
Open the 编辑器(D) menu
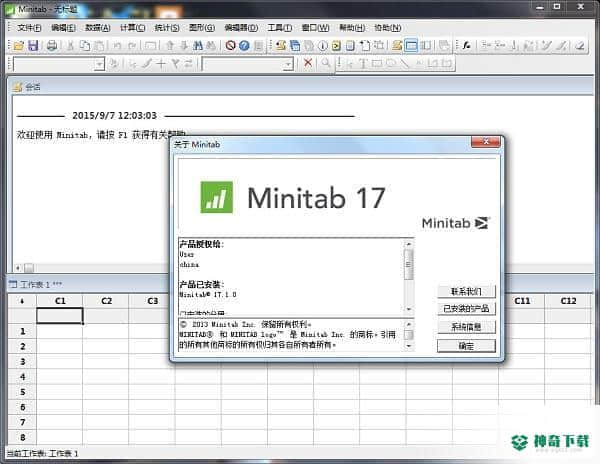click(x=241, y=28)
